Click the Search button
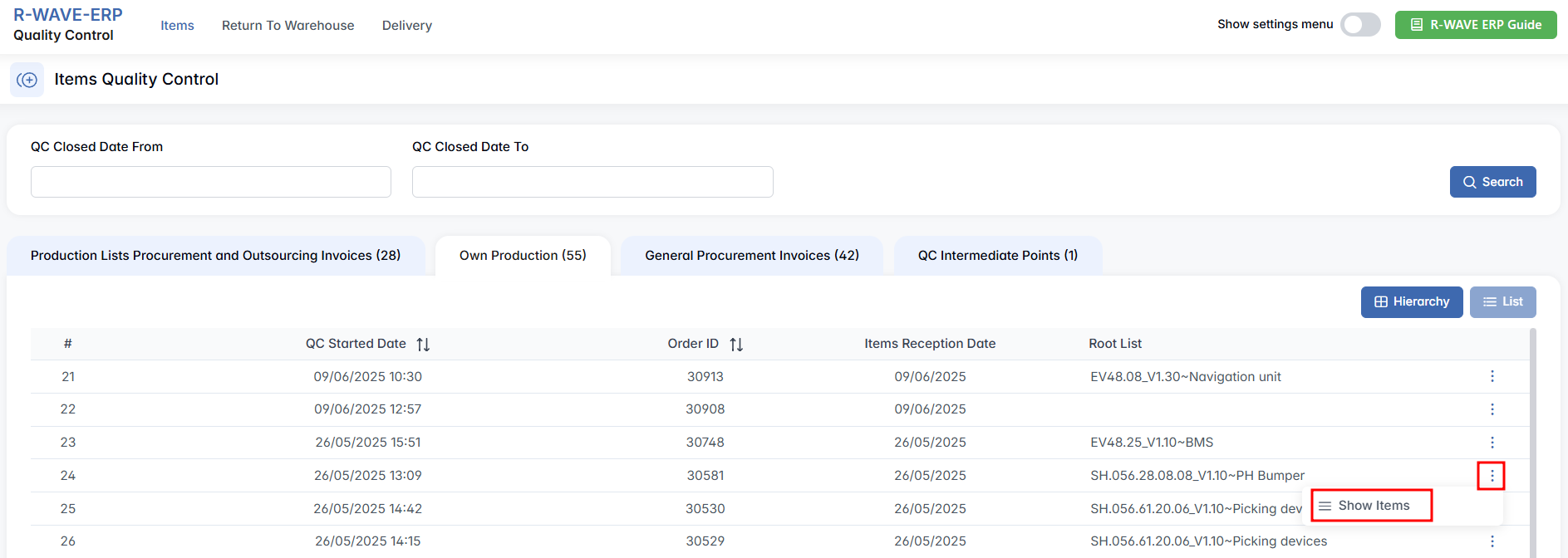Image resolution: width=1568 pixels, height=558 pixels. pos(1492,182)
